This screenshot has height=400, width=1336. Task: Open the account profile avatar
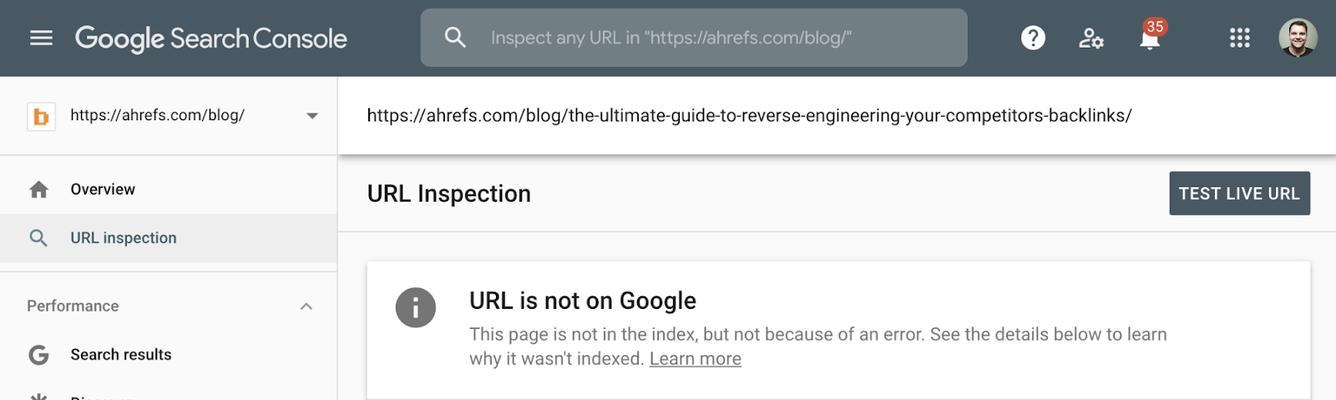click(1298, 38)
